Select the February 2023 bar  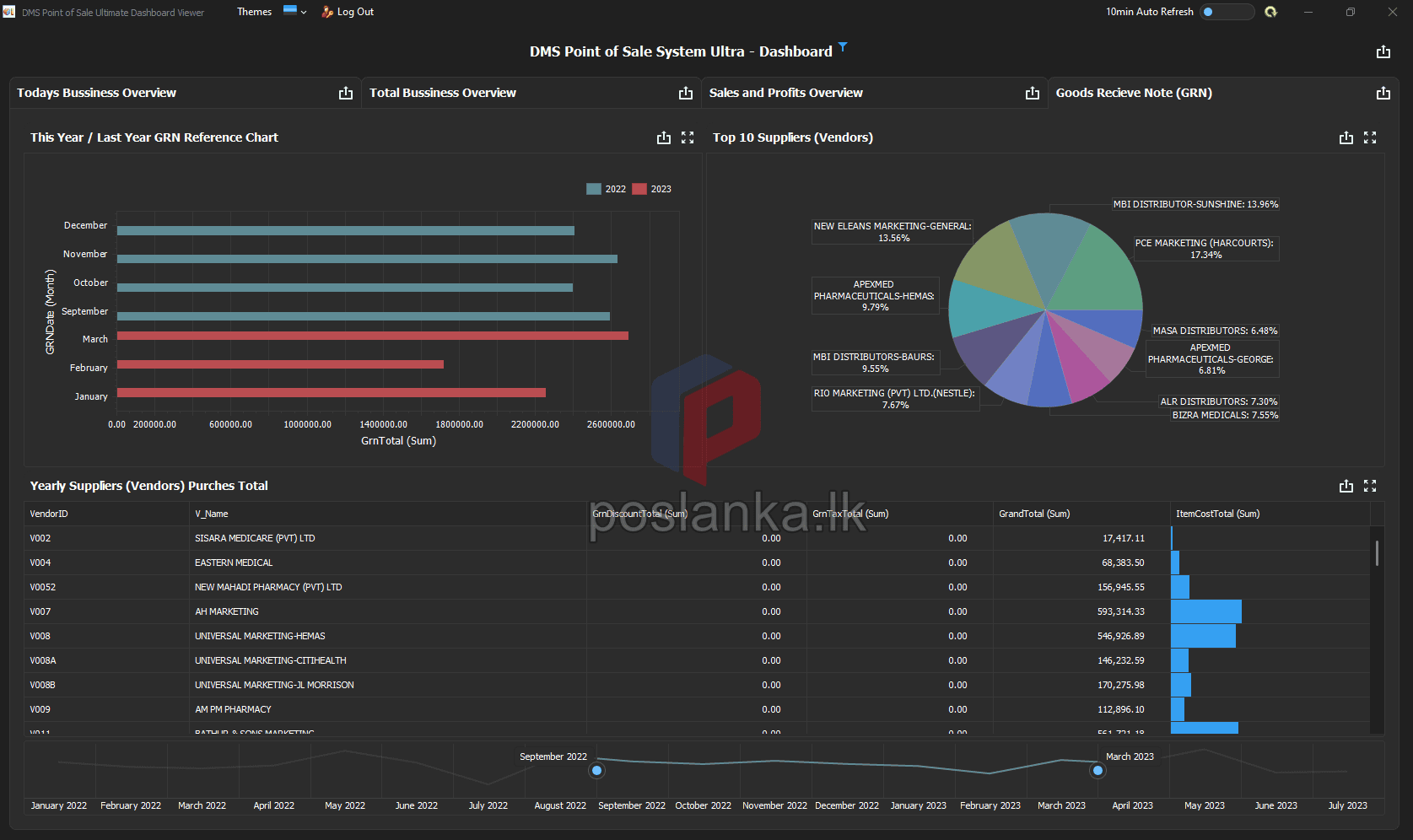[280, 364]
